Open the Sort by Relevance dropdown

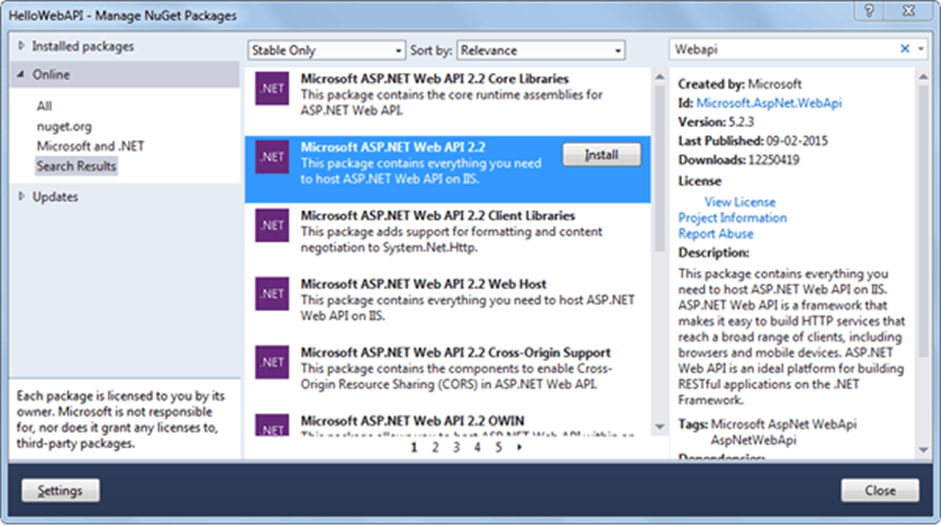click(541, 50)
